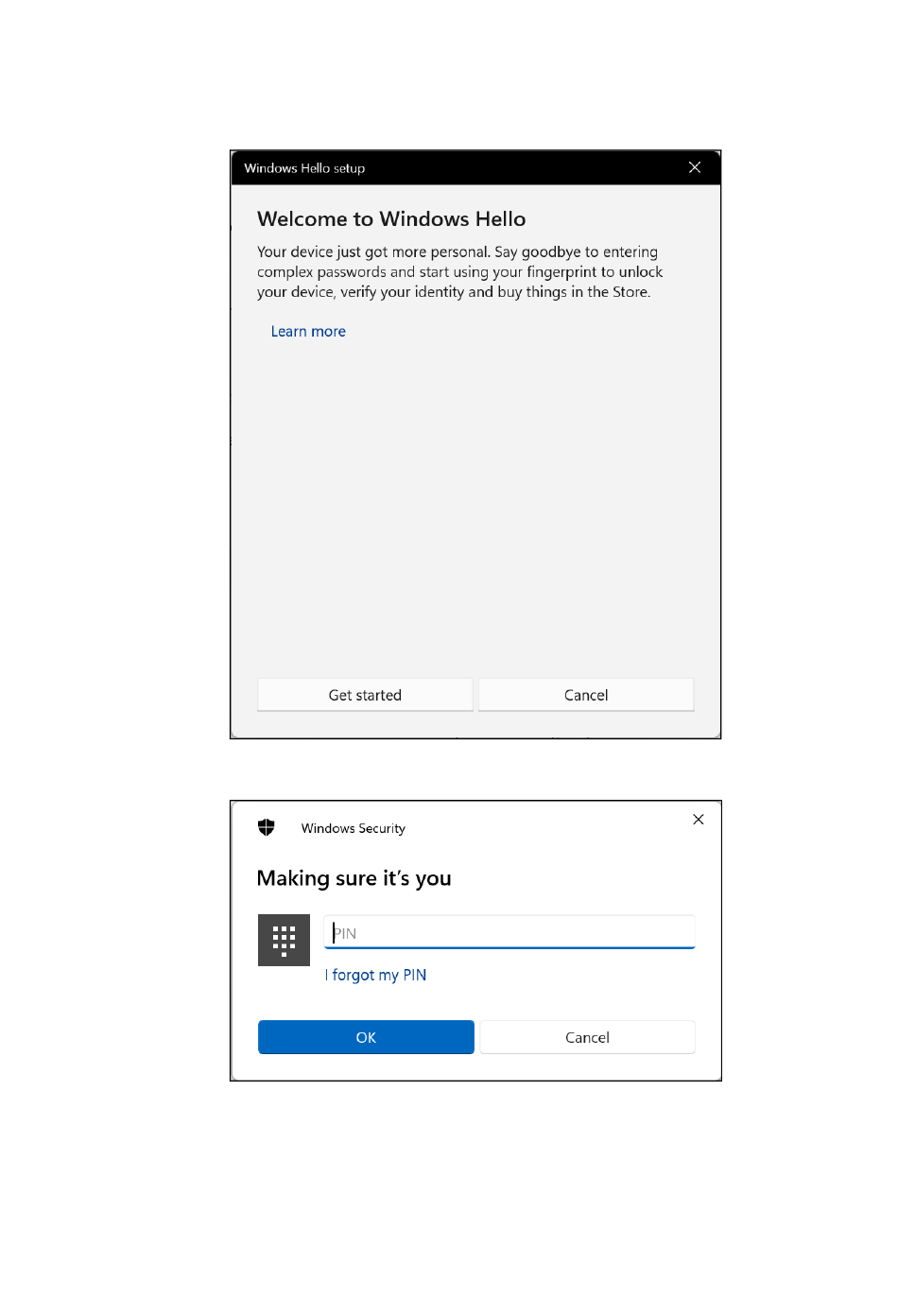
Task: Confirm PIN with the OK button
Action: tap(366, 1037)
